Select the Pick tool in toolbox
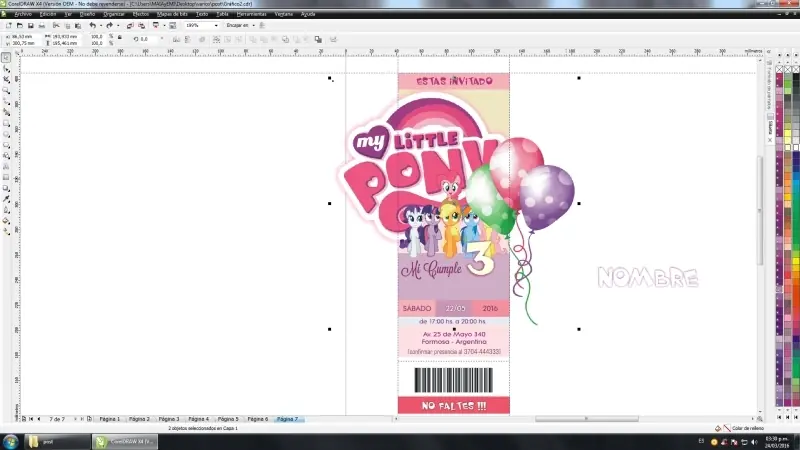This screenshot has height=450, width=800. click(6, 58)
